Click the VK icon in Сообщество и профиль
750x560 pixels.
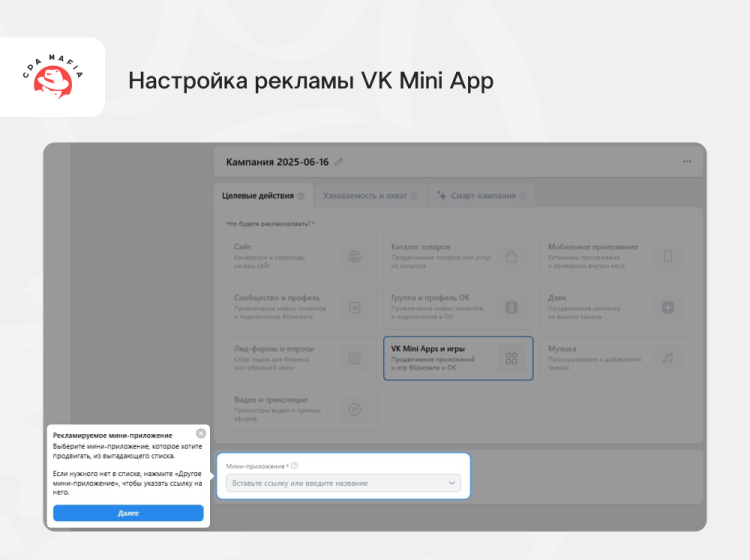pos(354,307)
